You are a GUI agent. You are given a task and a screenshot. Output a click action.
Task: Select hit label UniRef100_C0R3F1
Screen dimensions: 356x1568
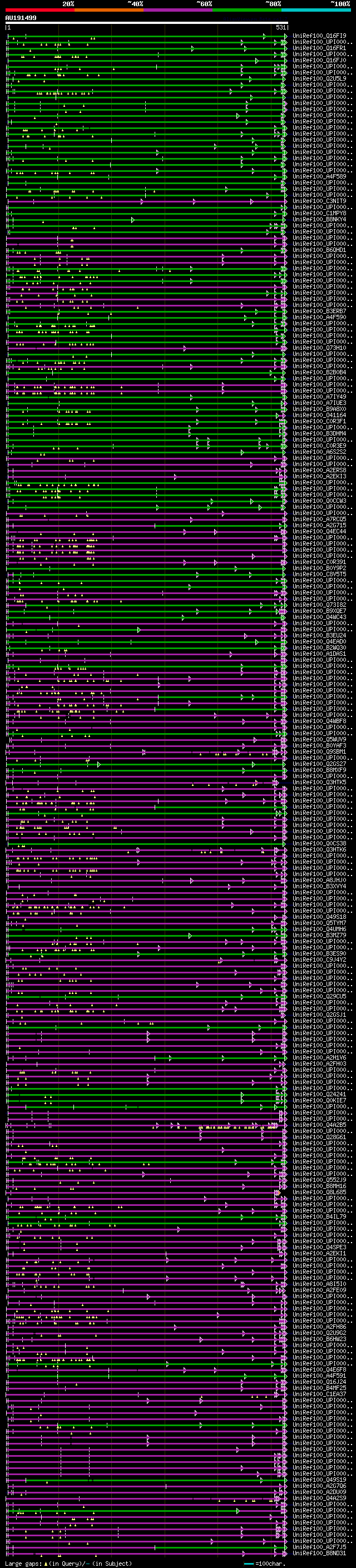(319, 421)
